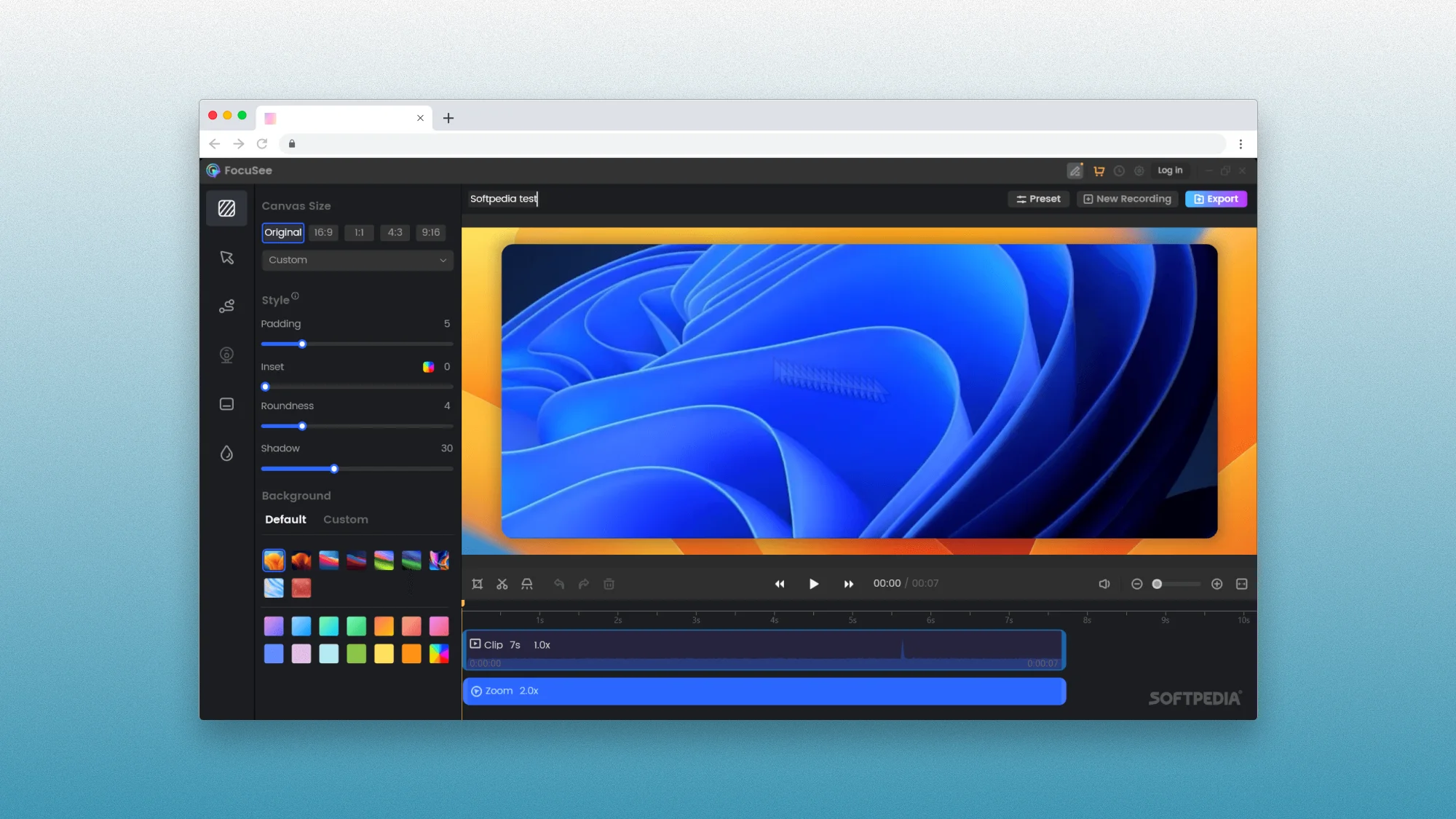Open the watermark droplet sidebar panel

tap(226, 454)
